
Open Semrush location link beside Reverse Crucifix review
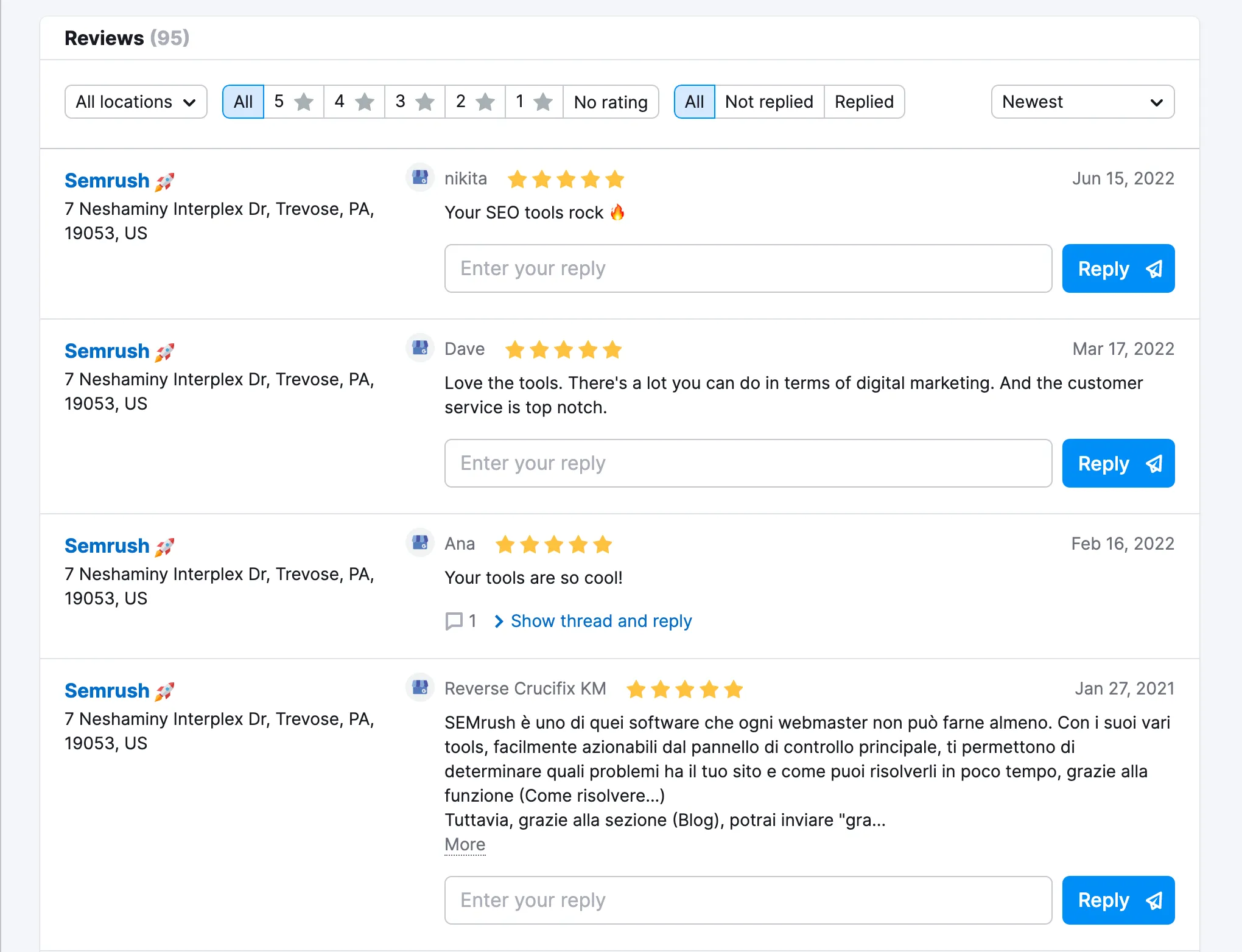pyautogui.click(x=107, y=690)
